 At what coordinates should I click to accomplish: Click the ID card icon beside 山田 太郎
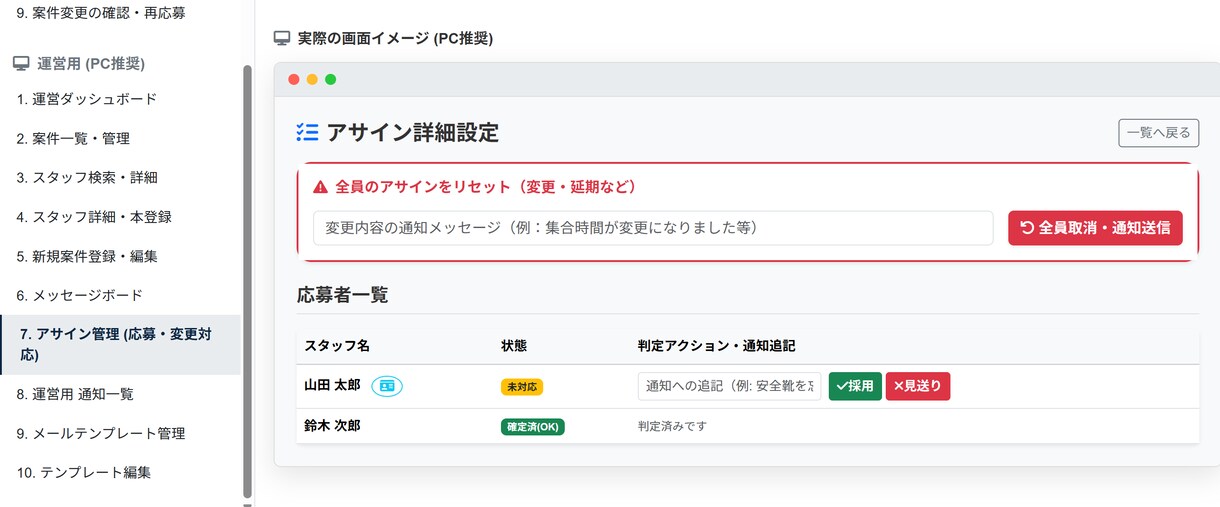[387, 386]
